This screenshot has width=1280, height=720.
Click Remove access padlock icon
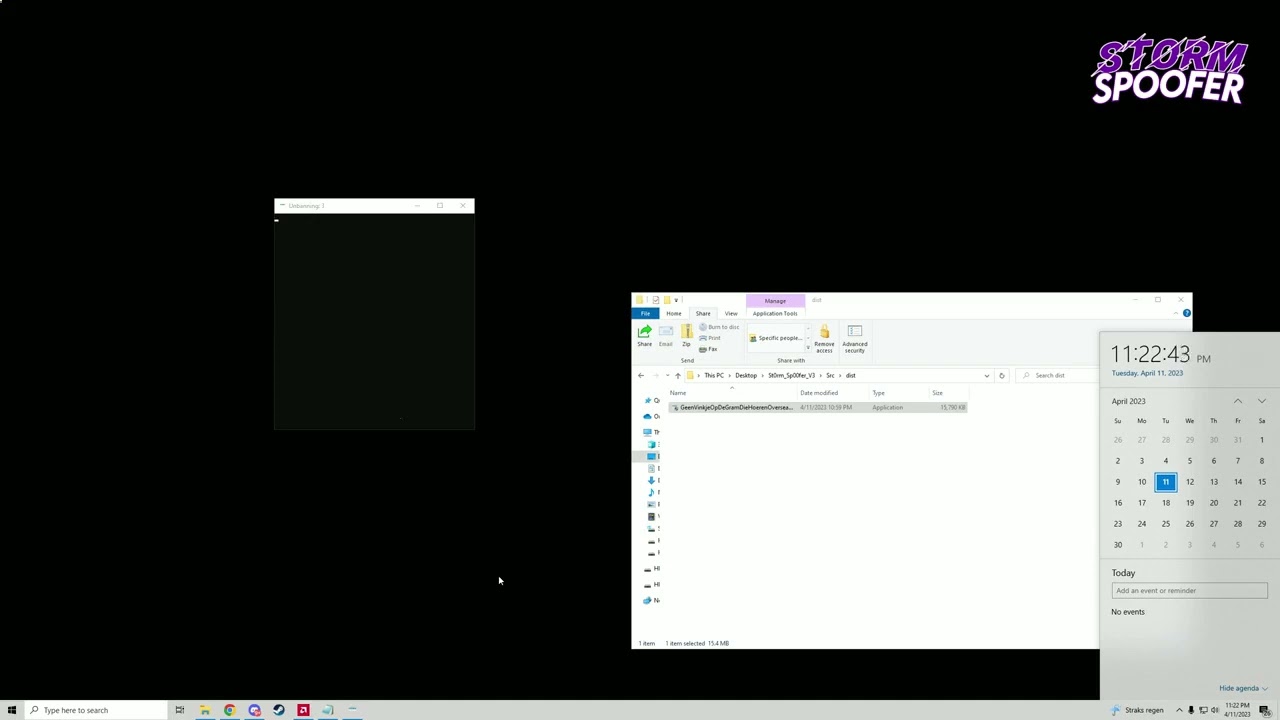pos(824,338)
